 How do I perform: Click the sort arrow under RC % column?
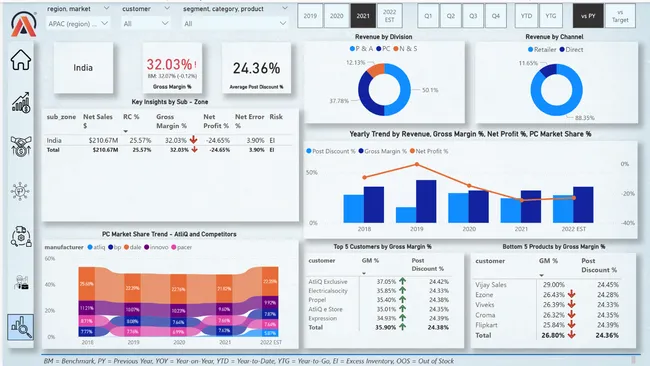[x=126, y=131]
